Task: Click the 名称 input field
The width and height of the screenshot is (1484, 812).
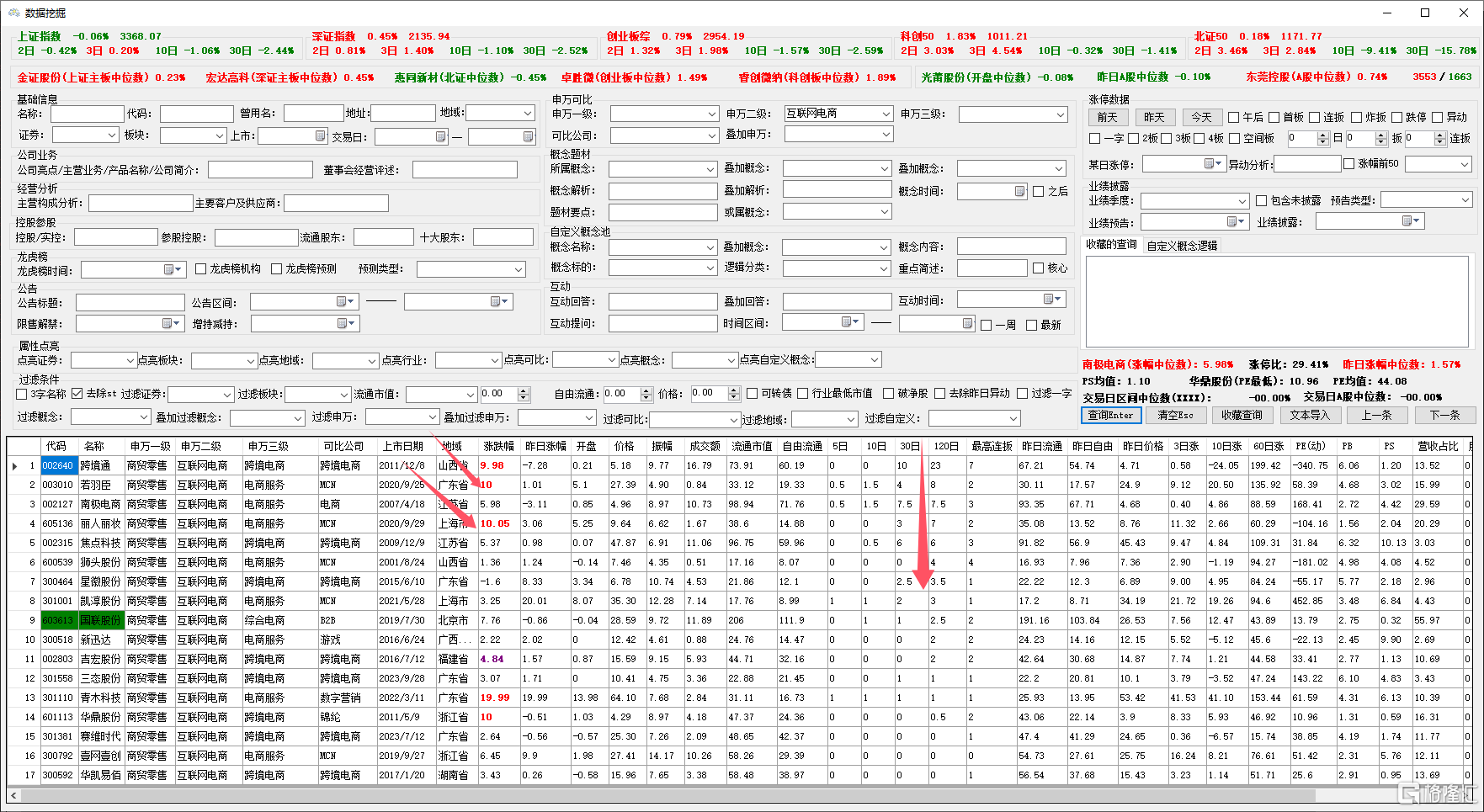Action: 88,114
